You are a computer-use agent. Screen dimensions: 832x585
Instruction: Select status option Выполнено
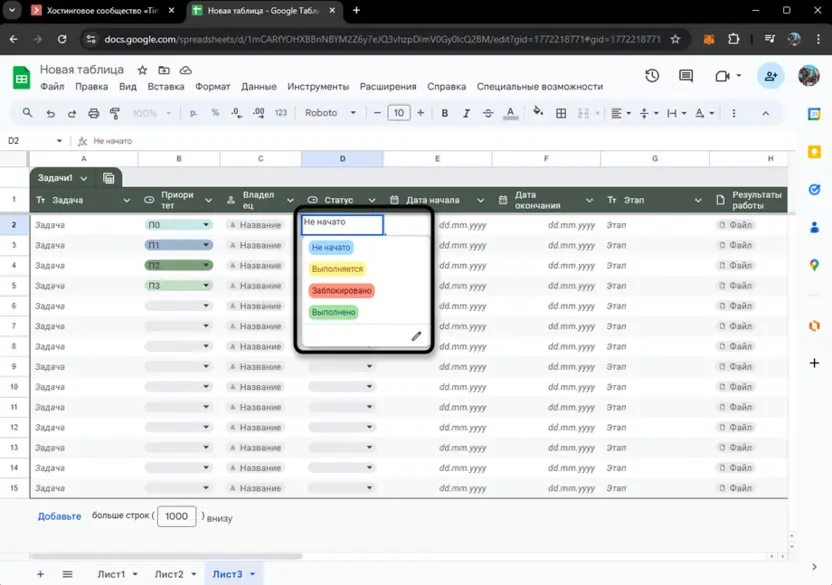(334, 312)
